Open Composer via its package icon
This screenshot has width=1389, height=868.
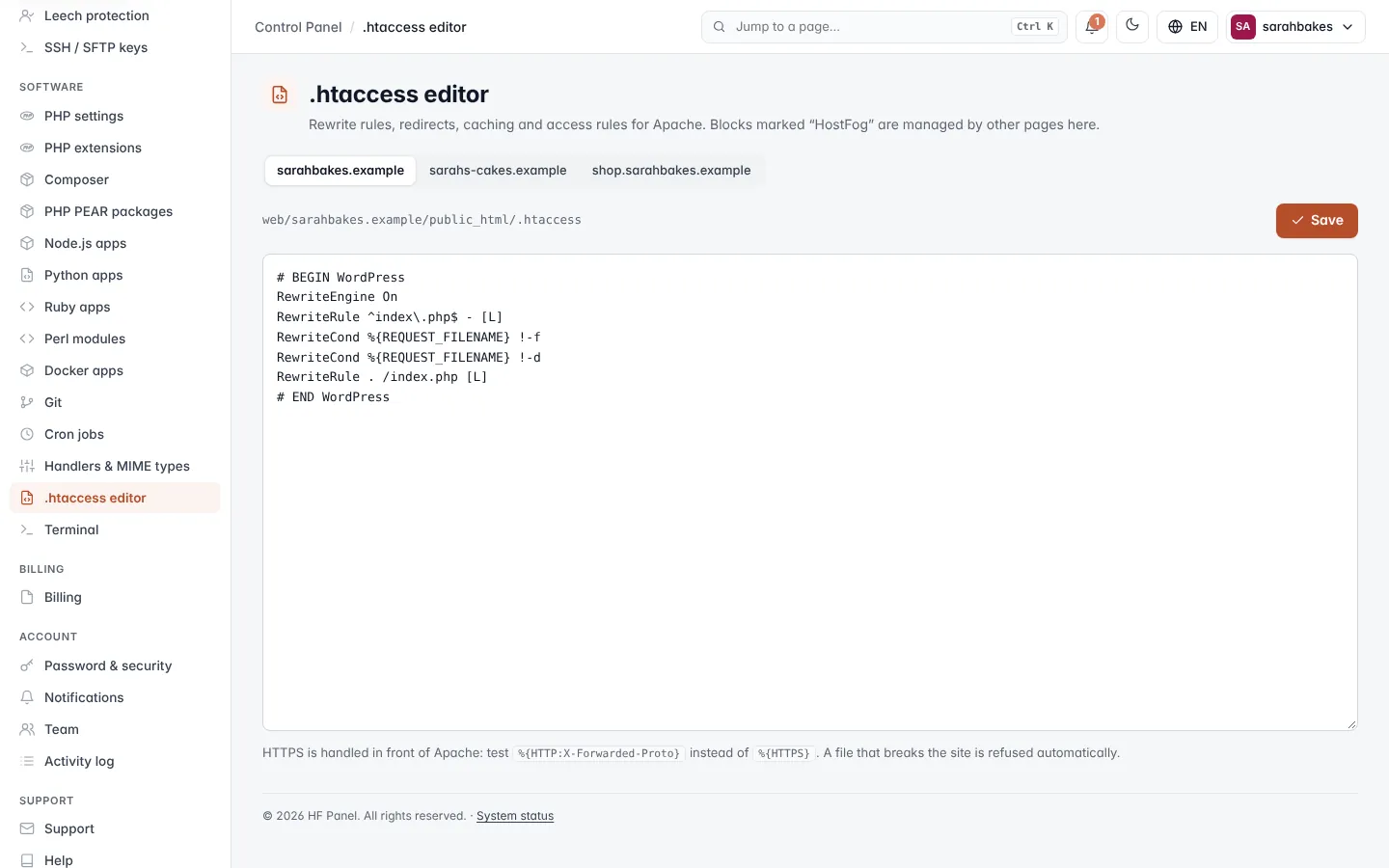(27, 179)
